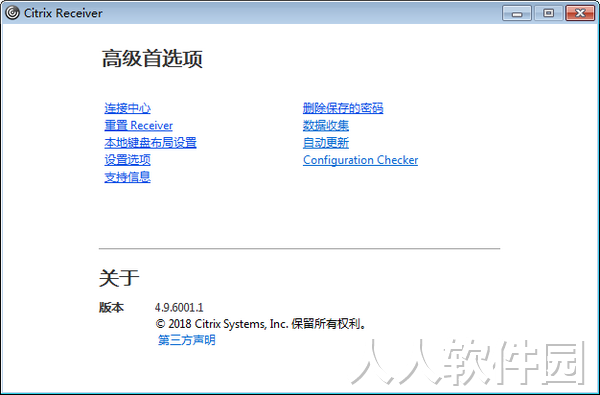Click the 版本 label

[x=111, y=308]
